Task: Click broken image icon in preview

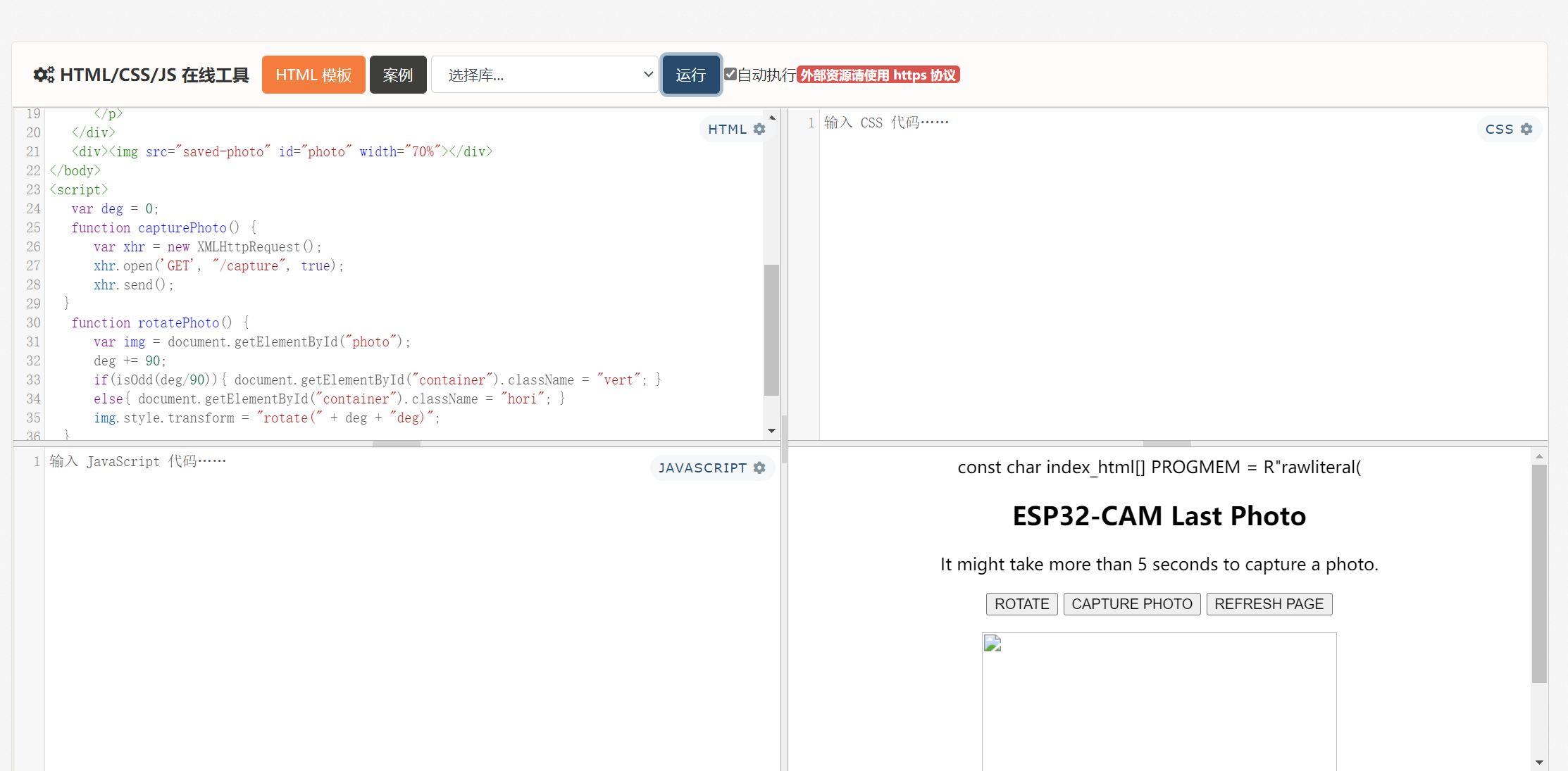Action: pyautogui.click(x=993, y=643)
